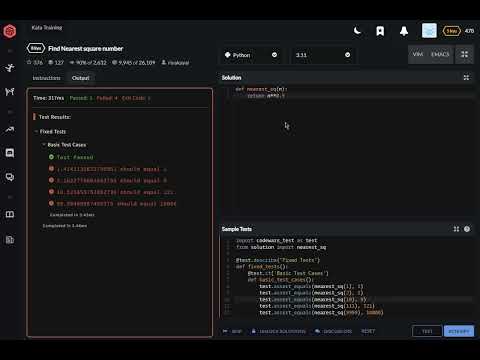Click the collections count 127
The width and height of the screenshot is (480, 360).
[56, 62]
